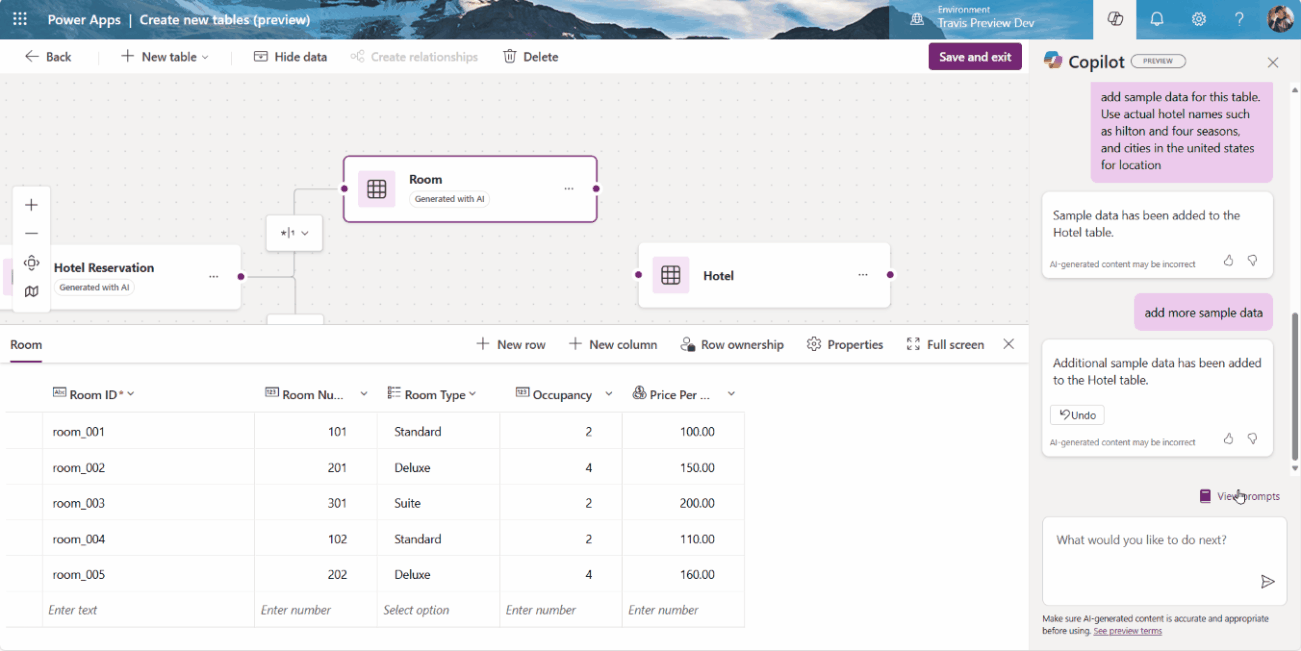Undo the added sample data in Copilot

(x=1077, y=414)
